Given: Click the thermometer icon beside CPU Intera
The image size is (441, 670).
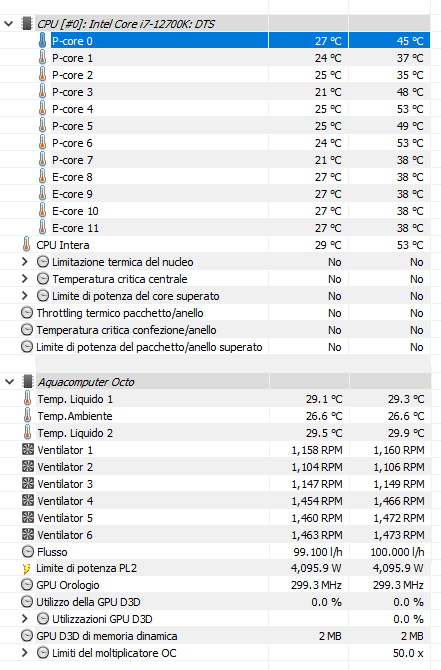Looking at the screenshot, I should tap(26, 244).
